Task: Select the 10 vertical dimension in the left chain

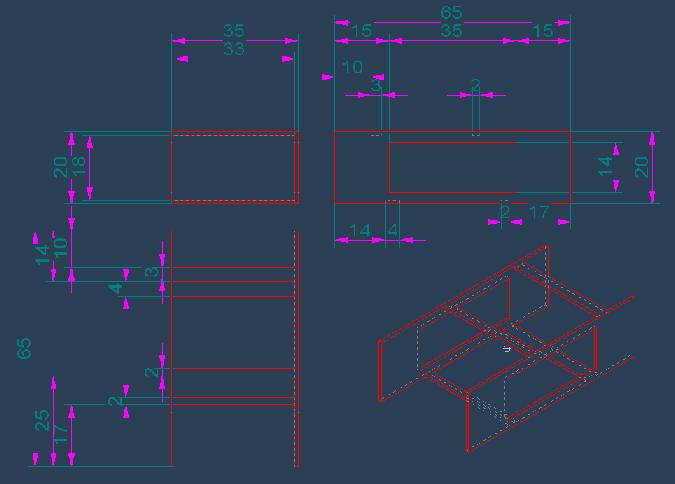Action: coord(61,245)
